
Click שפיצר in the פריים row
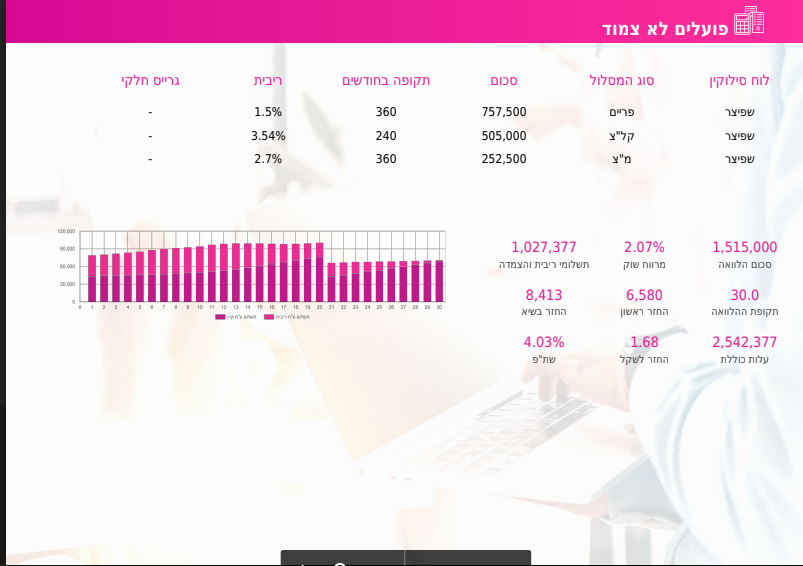(739, 112)
